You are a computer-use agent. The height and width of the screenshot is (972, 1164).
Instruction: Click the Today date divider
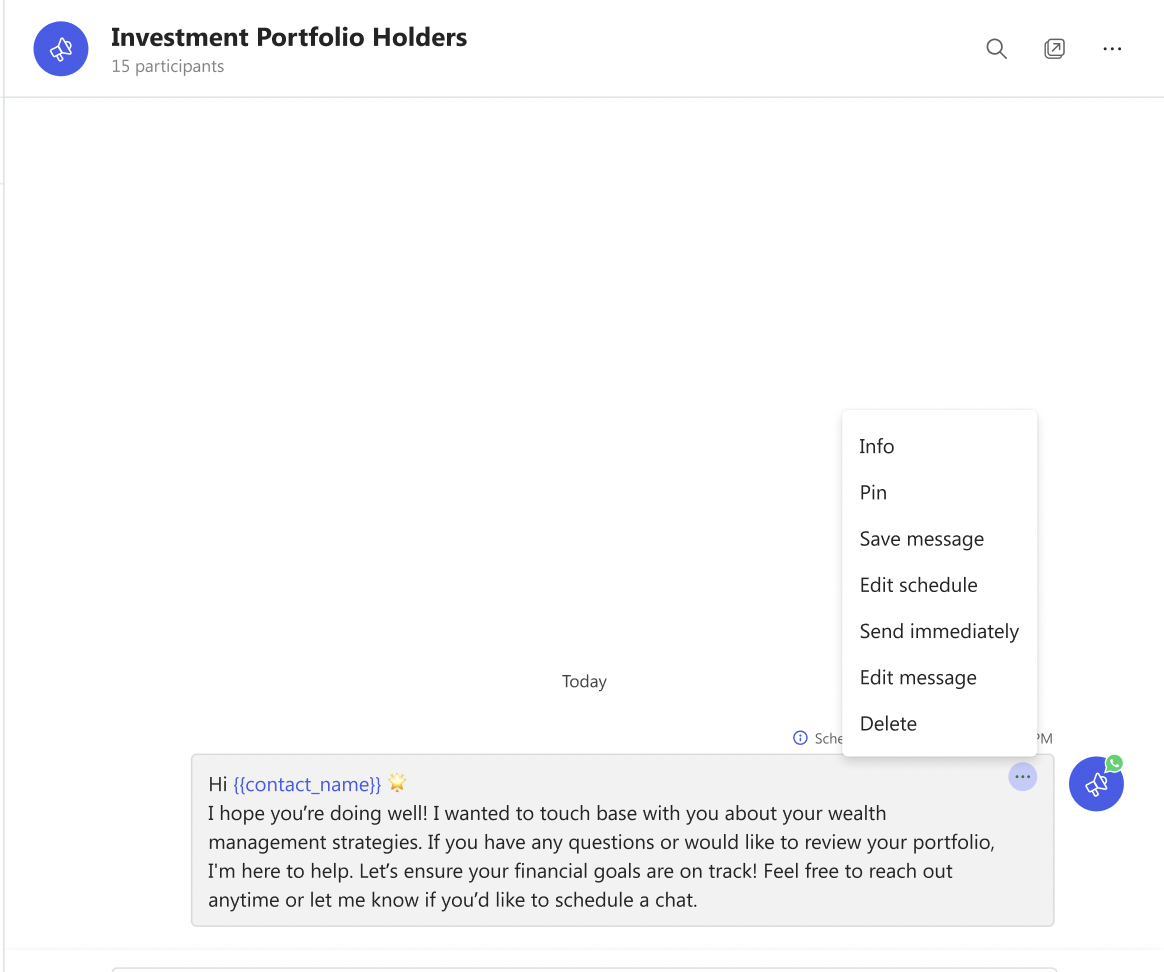[584, 681]
